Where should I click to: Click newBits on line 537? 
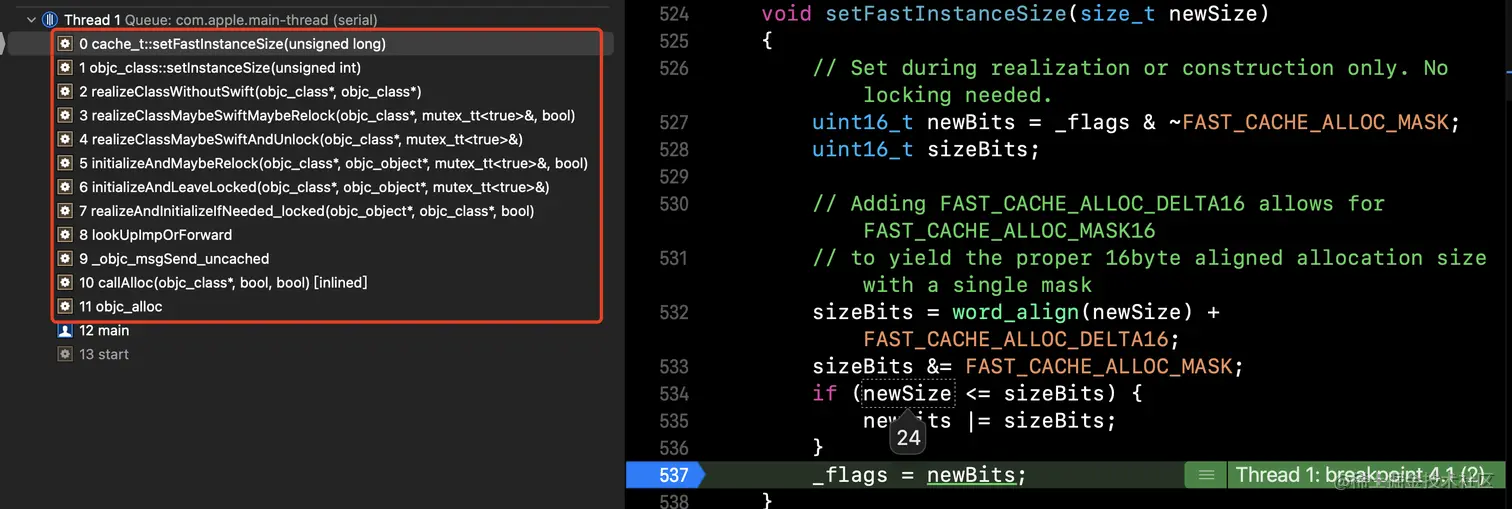(x=971, y=475)
